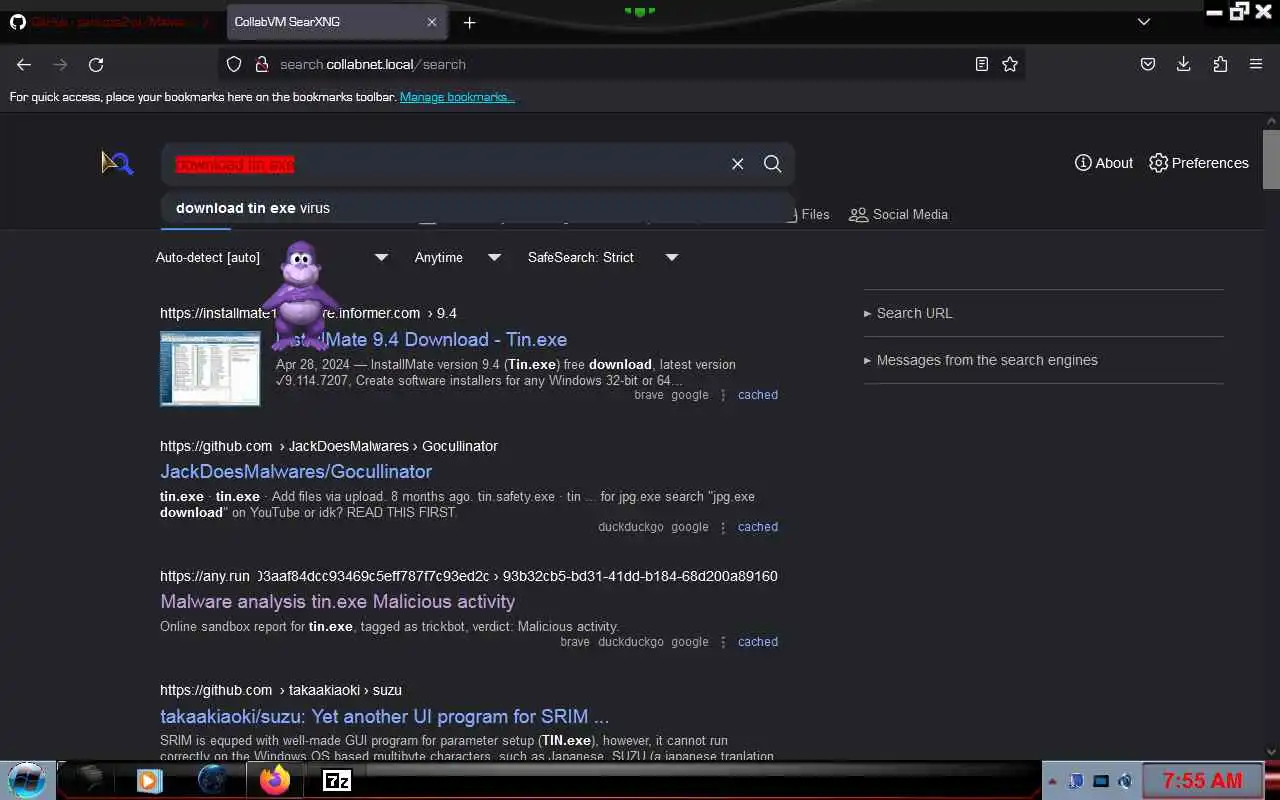This screenshot has height=800, width=1280.
Task: Bookmark this page with the star
Action: tap(1010, 64)
